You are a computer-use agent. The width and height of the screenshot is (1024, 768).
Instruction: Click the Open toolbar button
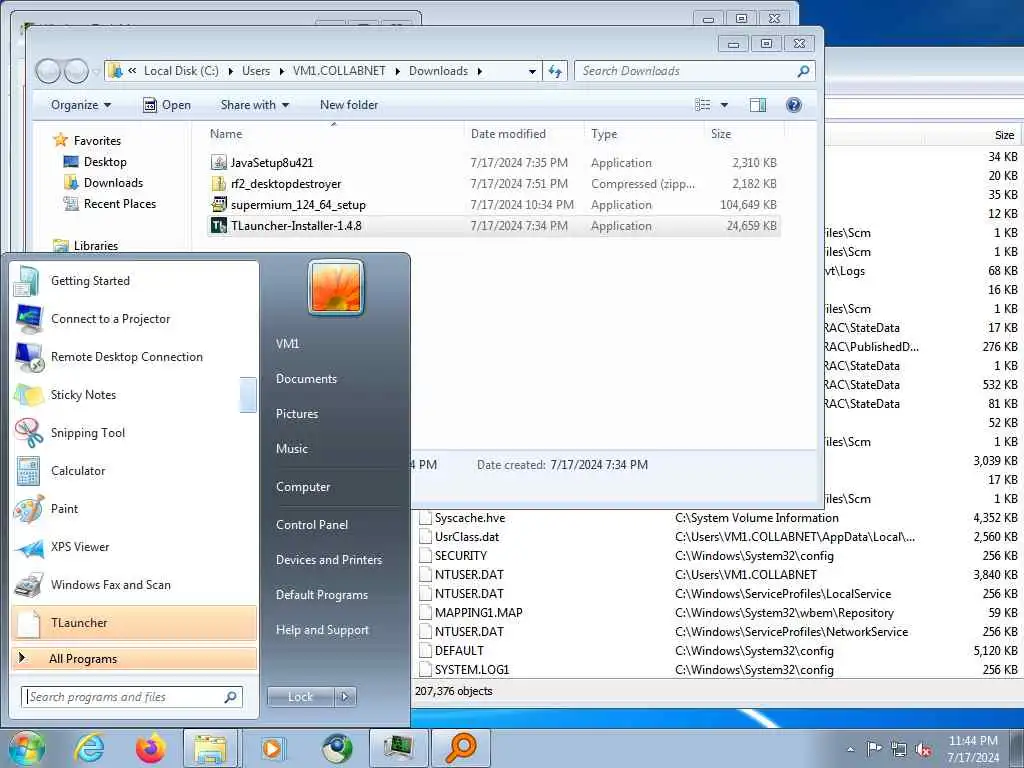pyautogui.click(x=167, y=105)
